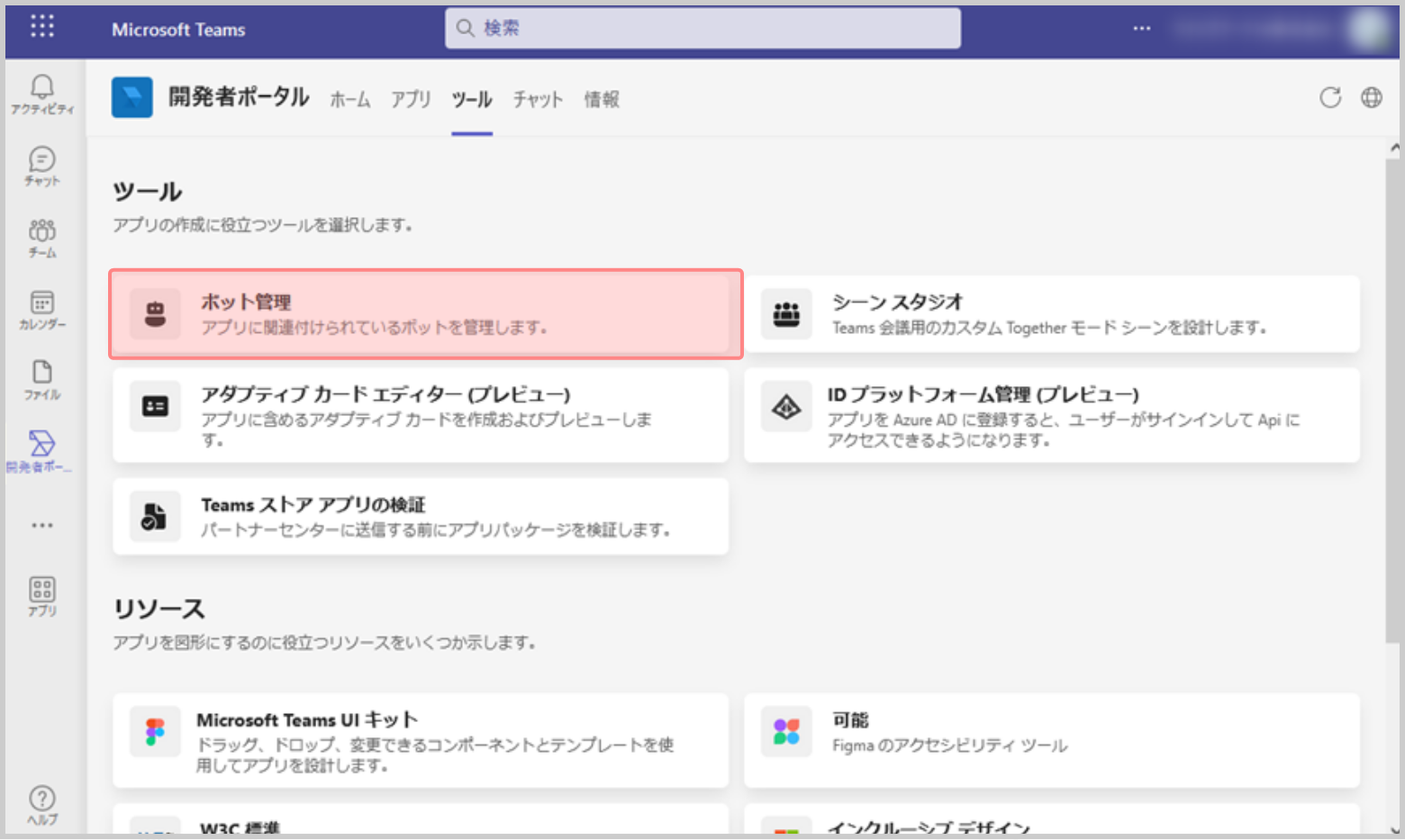The width and height of the screenshot is (1405, 840).
Task: Open the Apps (アプリ) sidebar icon
Action: pyautogui.click(x=41, y=596)
